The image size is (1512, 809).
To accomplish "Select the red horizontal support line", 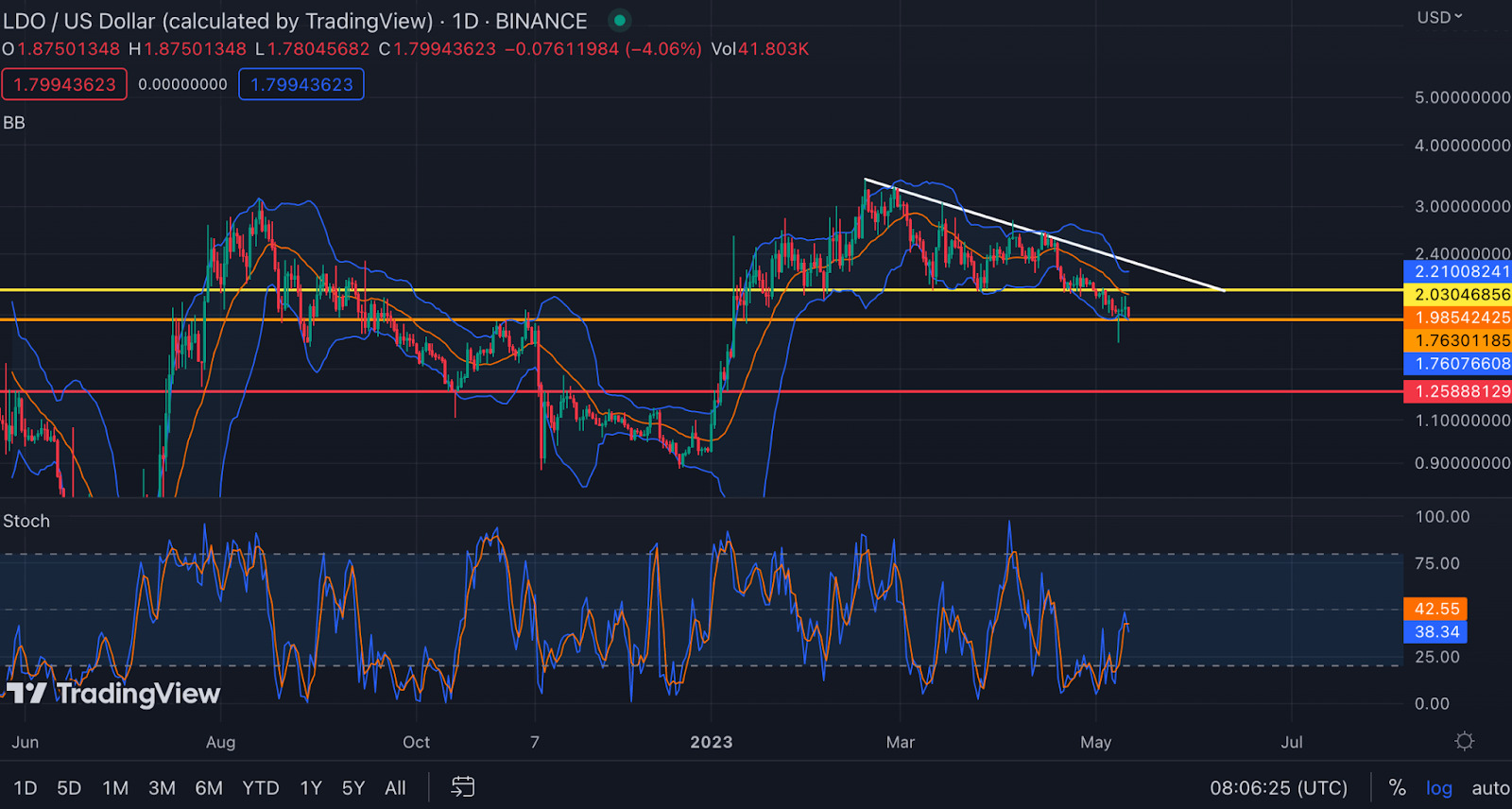I will (x=699, y=391).
